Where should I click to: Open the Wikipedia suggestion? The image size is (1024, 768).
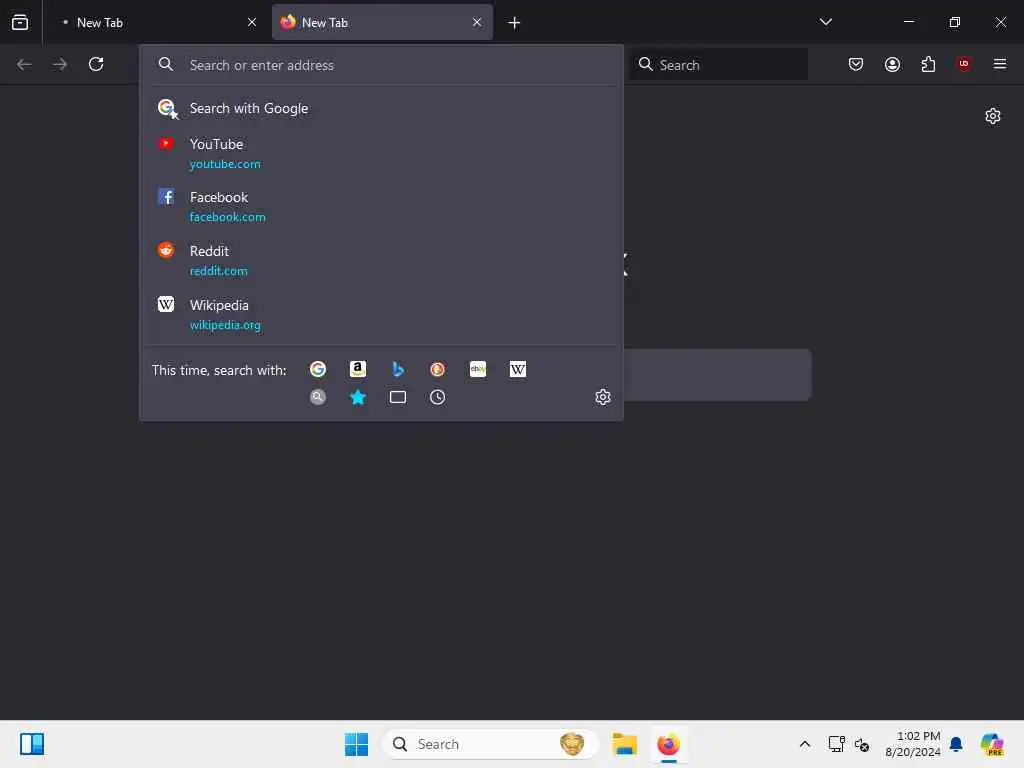(381, 315)
